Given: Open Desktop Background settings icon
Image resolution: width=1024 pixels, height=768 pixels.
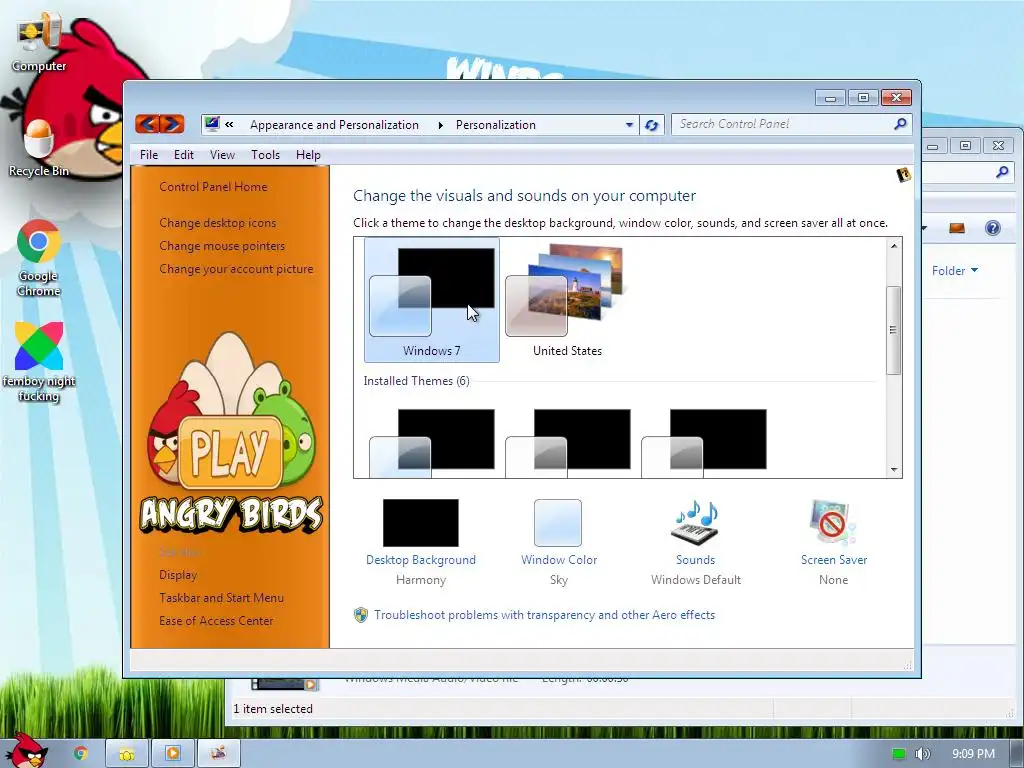Looking at the screenshot, I should 421,522.
